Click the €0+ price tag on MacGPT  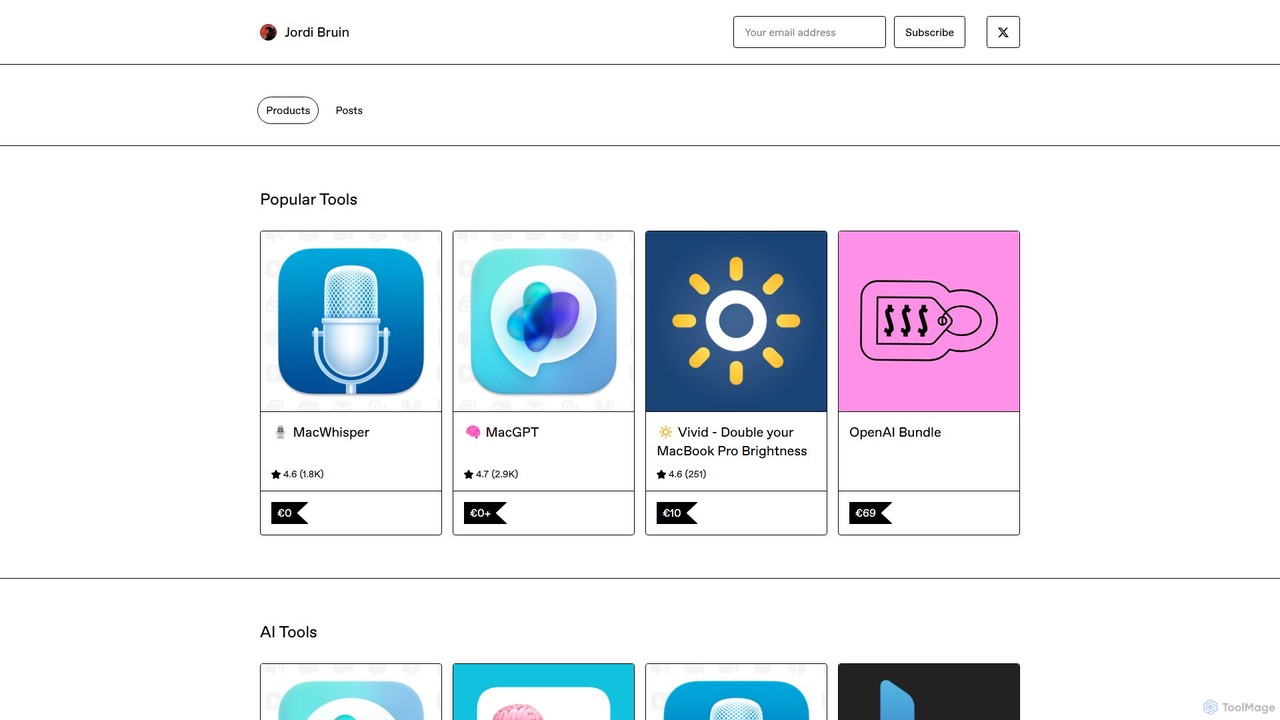[485, 513]
